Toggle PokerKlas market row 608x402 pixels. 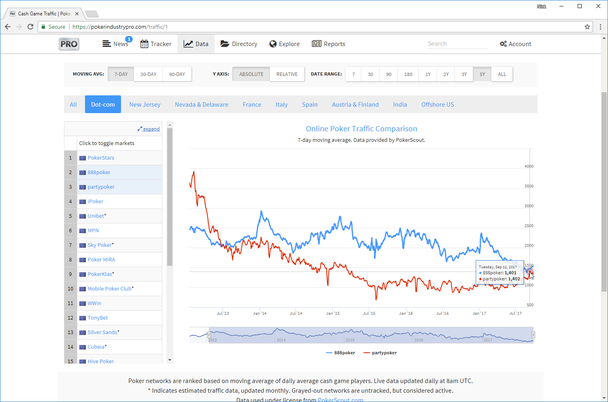point(113,274)
